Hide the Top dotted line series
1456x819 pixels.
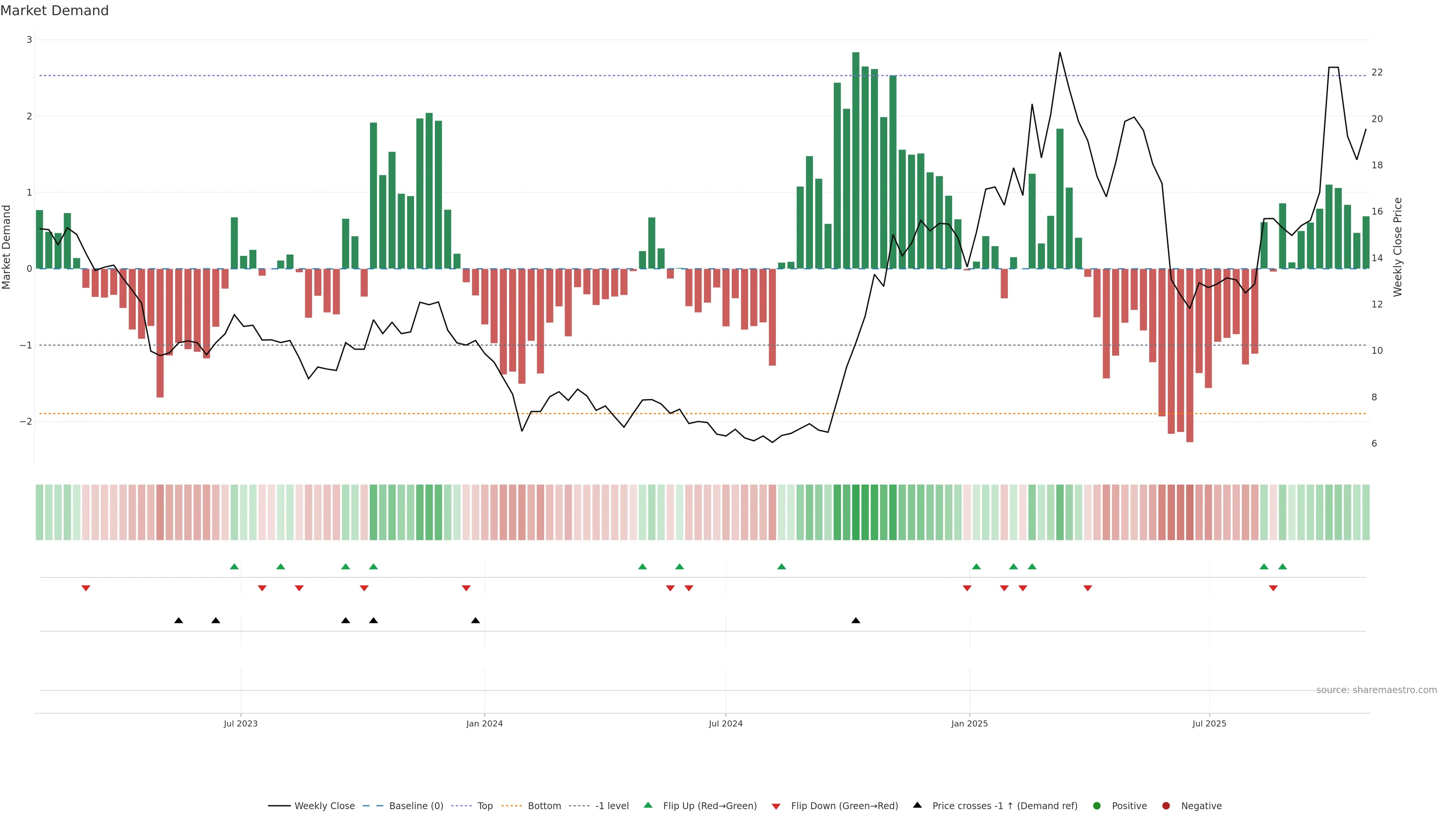(485, 806)
